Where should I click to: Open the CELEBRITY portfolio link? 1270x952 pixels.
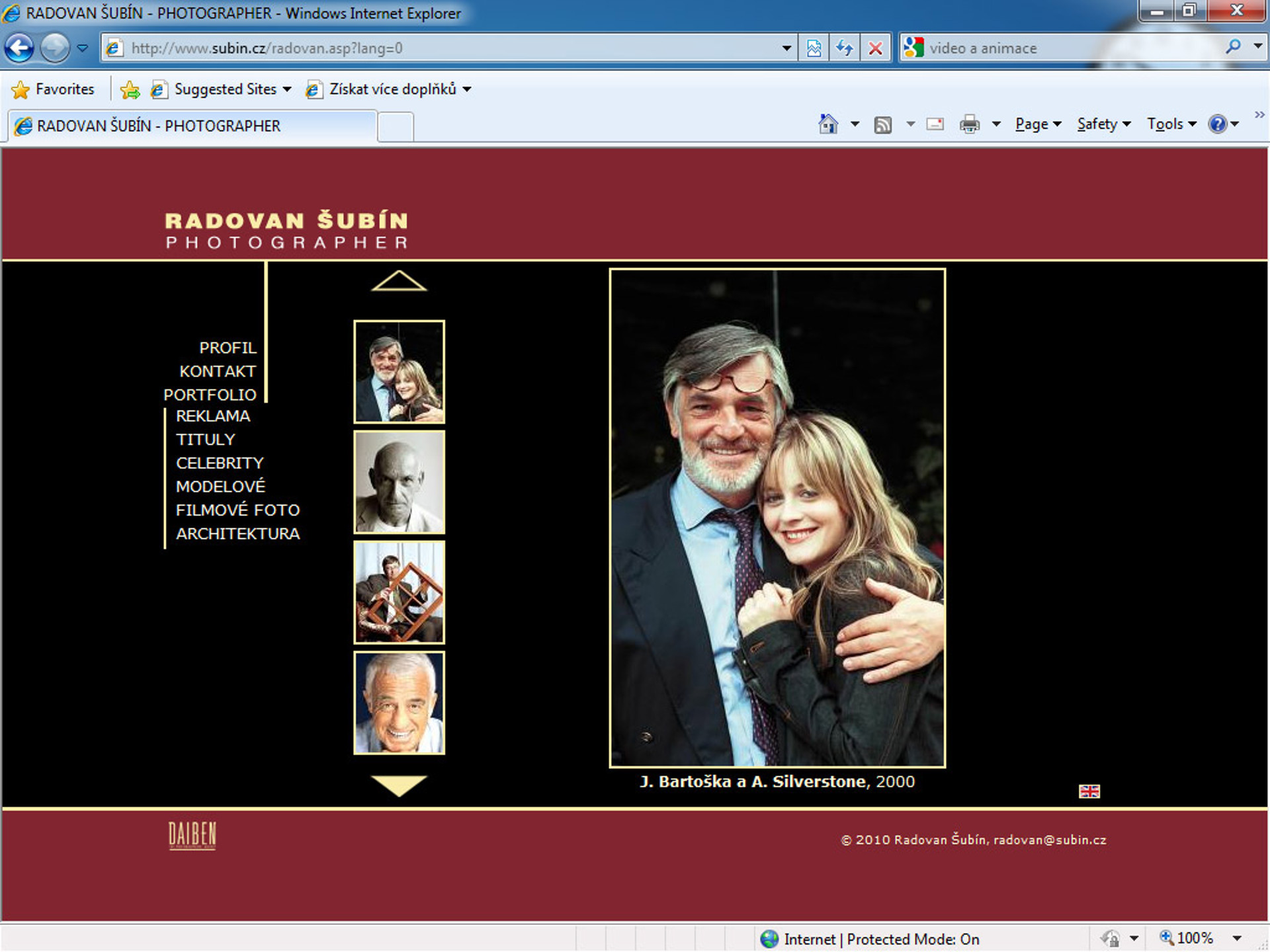(220, 463)
